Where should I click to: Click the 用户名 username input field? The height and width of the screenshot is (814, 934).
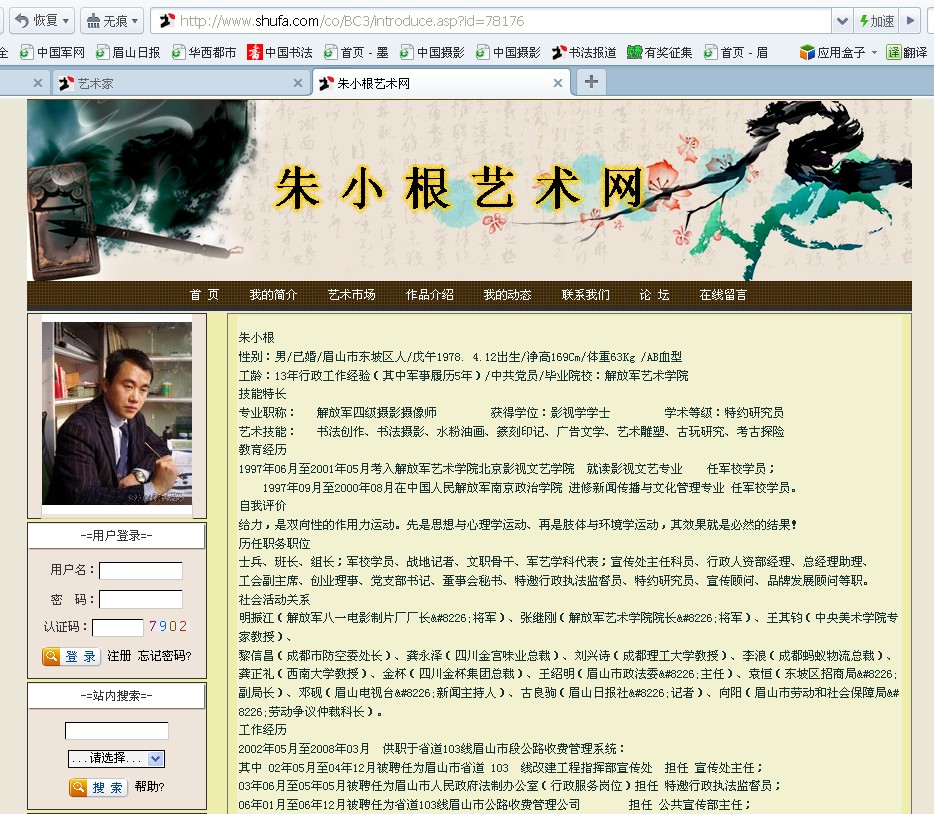coord(140,570)
